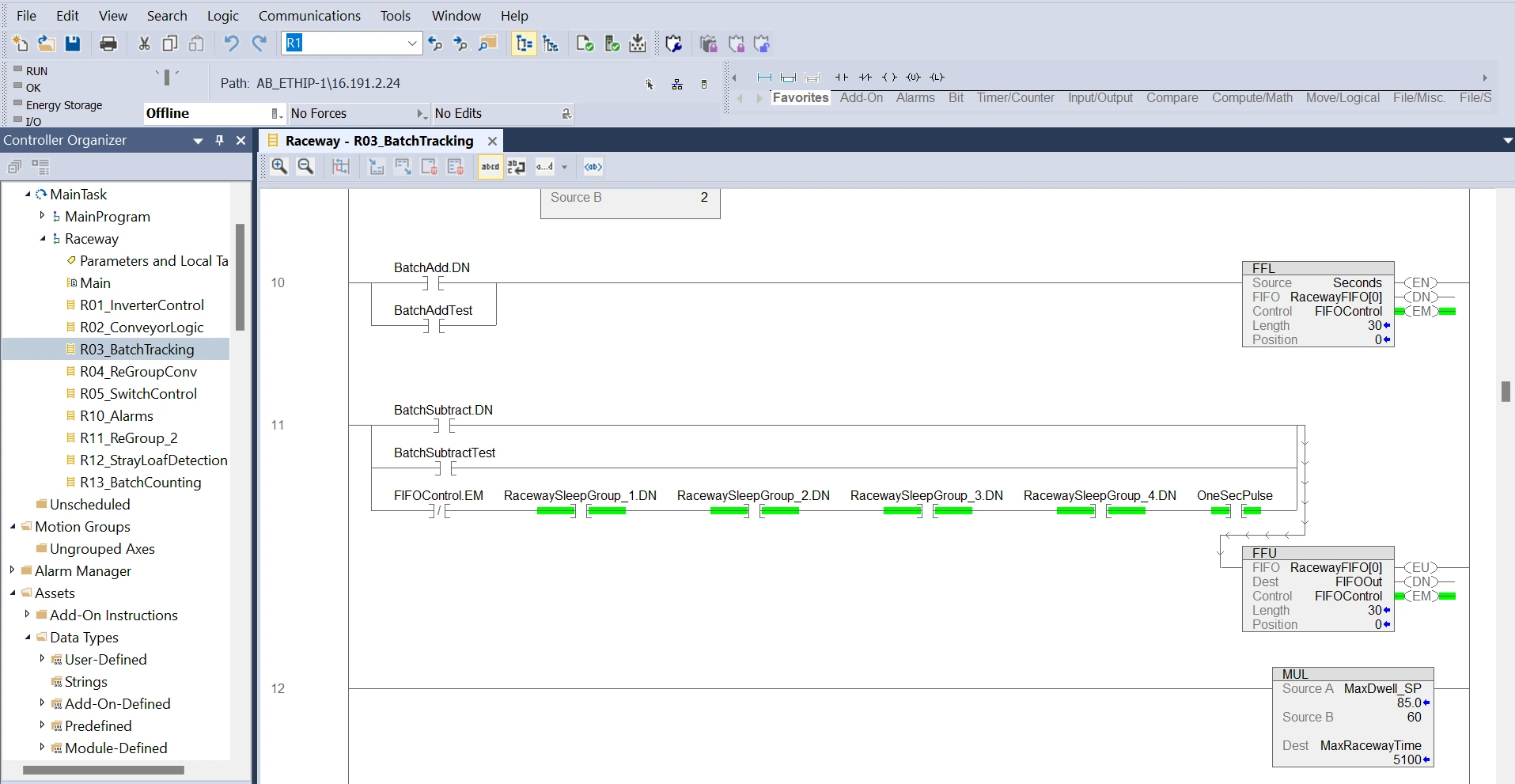Select the FFL instruction block on rung 10
The image size is (1515, 784).
click(1318, 304)
